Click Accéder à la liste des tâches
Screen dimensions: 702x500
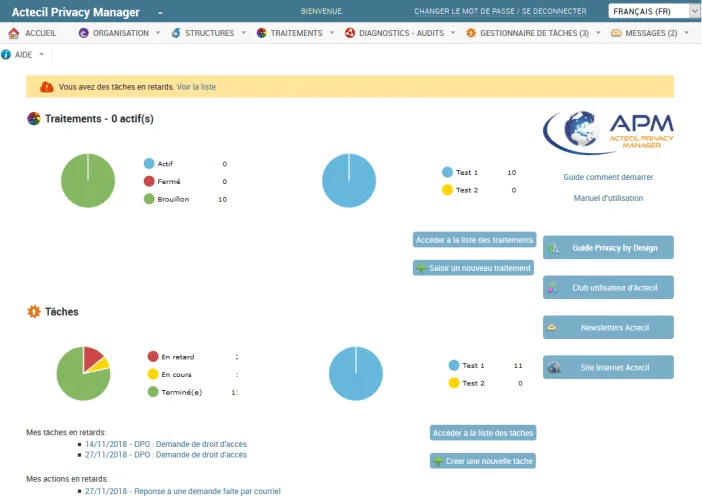pos(483,433)
